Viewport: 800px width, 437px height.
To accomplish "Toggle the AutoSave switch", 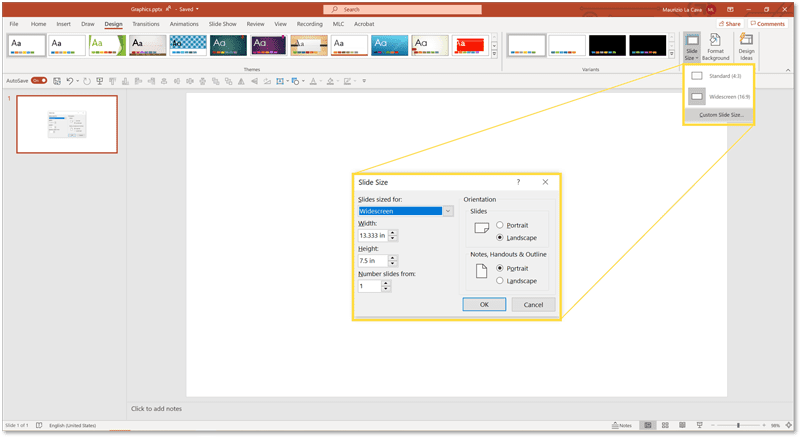I will click(x=39, y=81).
